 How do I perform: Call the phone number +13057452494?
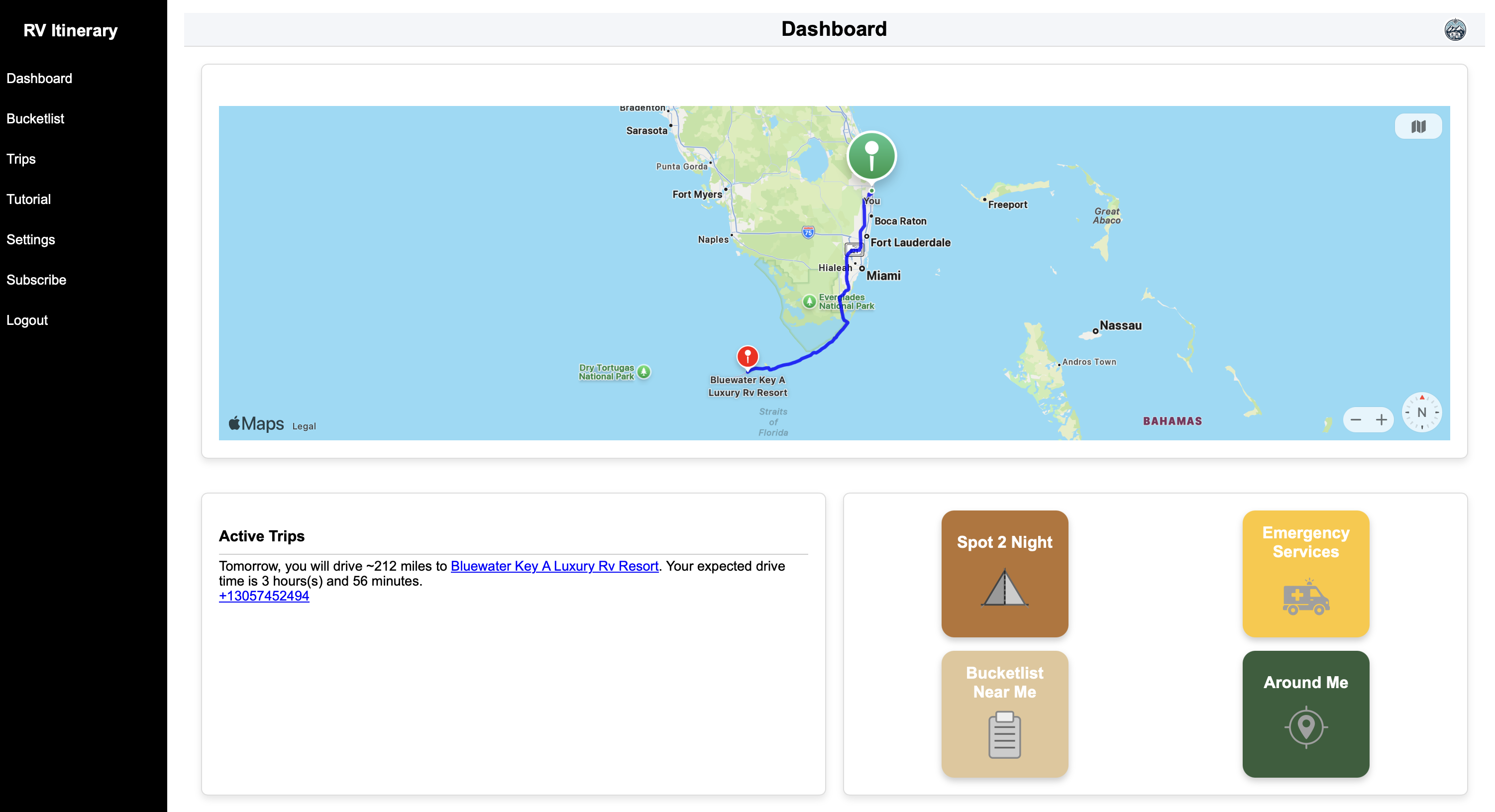(x=264, y=596)
